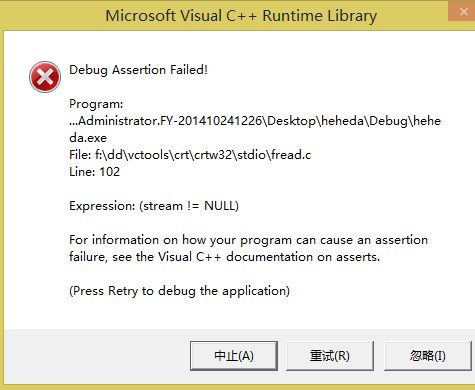Viewport: 475px width, 390px height.
Task: Click the File: label
Action: (80, 155)
